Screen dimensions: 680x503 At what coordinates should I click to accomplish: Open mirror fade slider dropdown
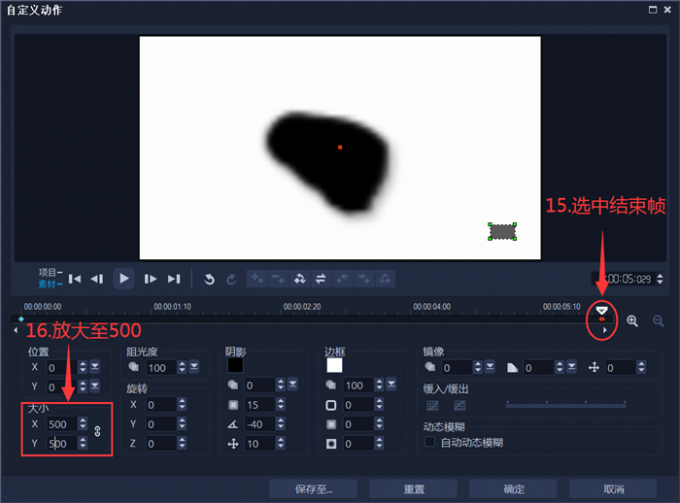[x=572, y=367]
